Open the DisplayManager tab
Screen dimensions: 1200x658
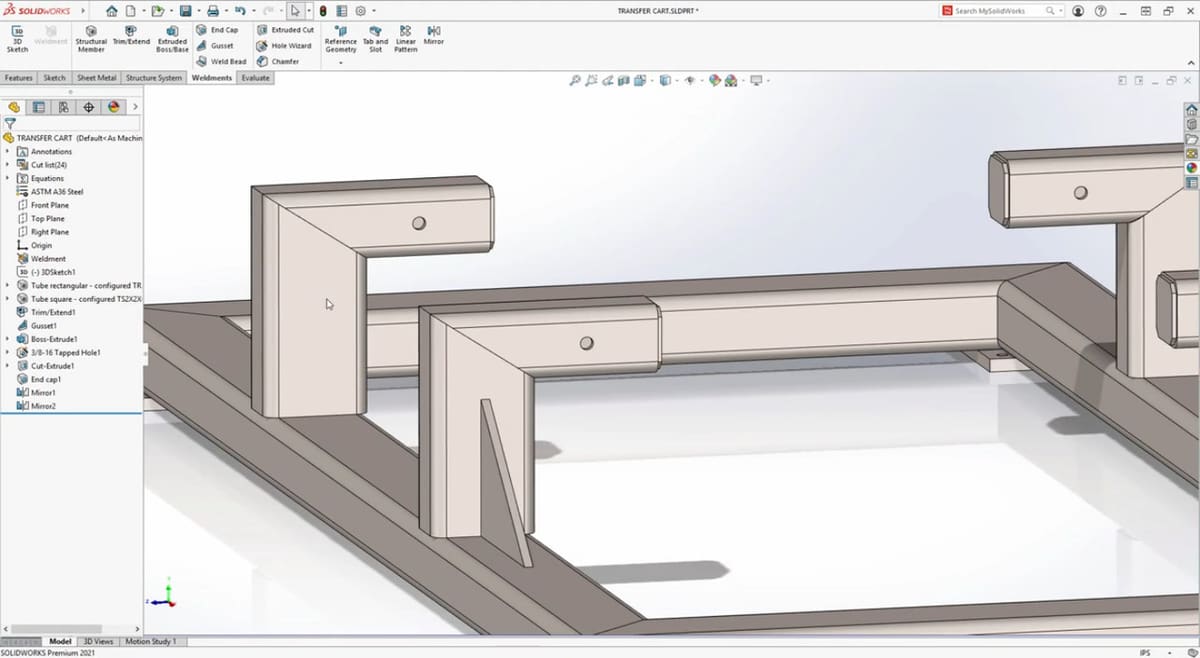[114, 107]
